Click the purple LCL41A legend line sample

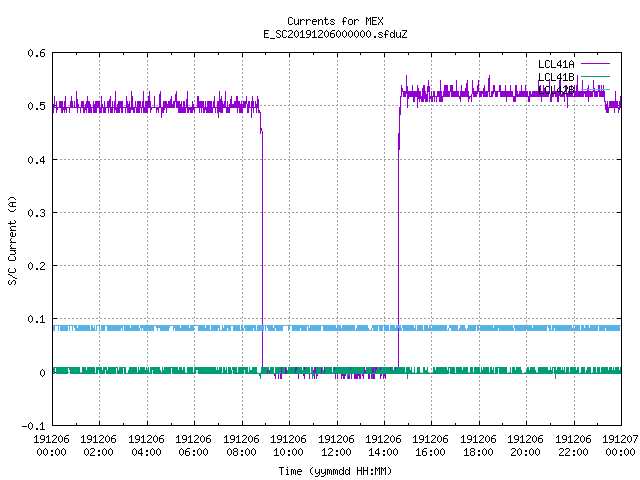click(x=595, y=64)
